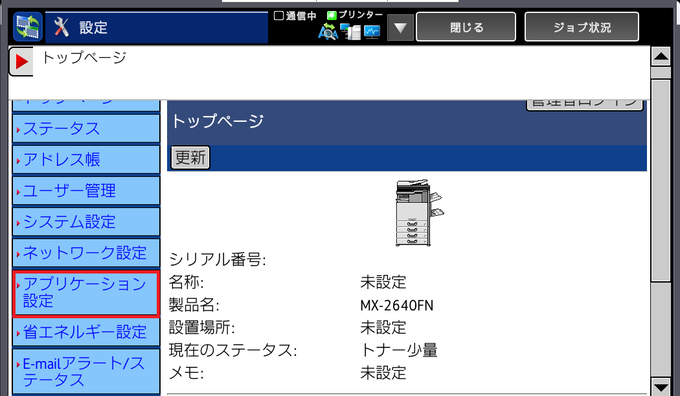Click the MX-2640FN printer image
The height and width of the screenshot is (396, 680).
click(419, 213)
